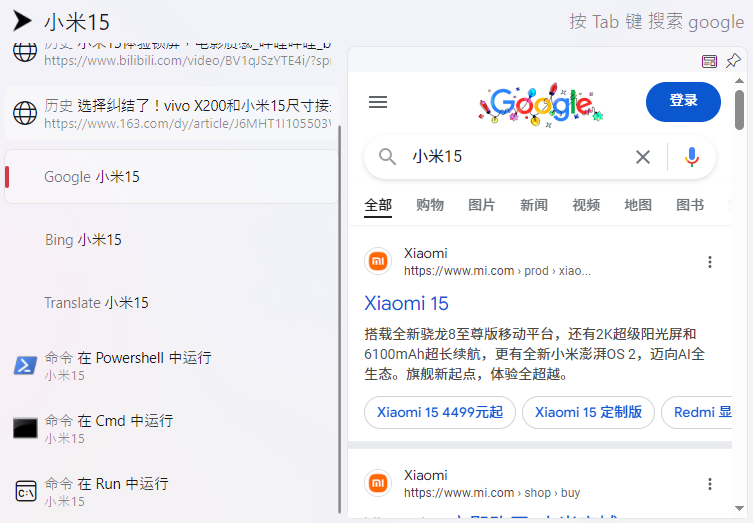The image size is (753, 523).
Task: Open preview in browser window icon
Action: tap(709, 61)
